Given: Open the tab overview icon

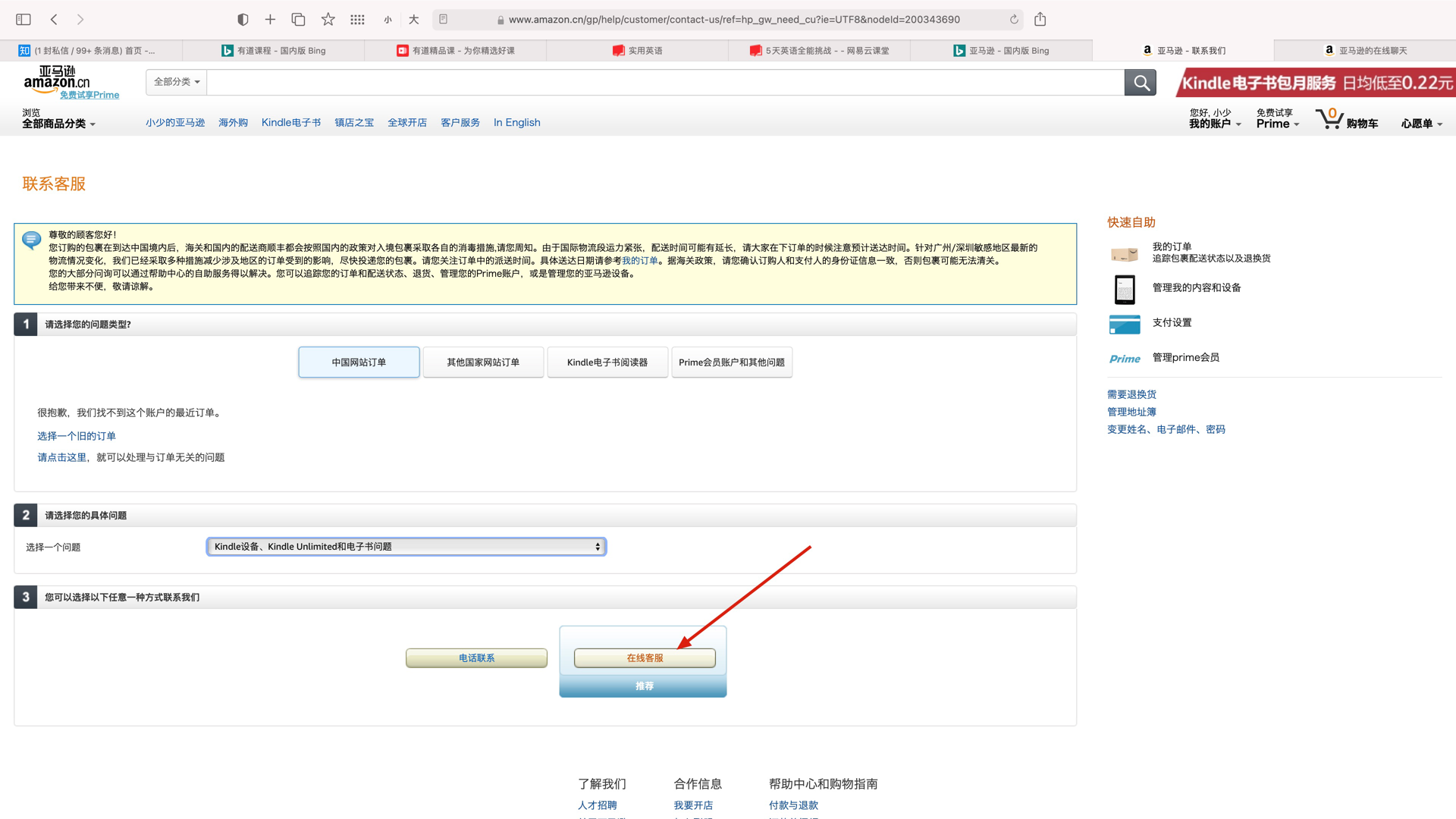Looking at the screenshot, I should pyautogui.click(x=298, y=20).
